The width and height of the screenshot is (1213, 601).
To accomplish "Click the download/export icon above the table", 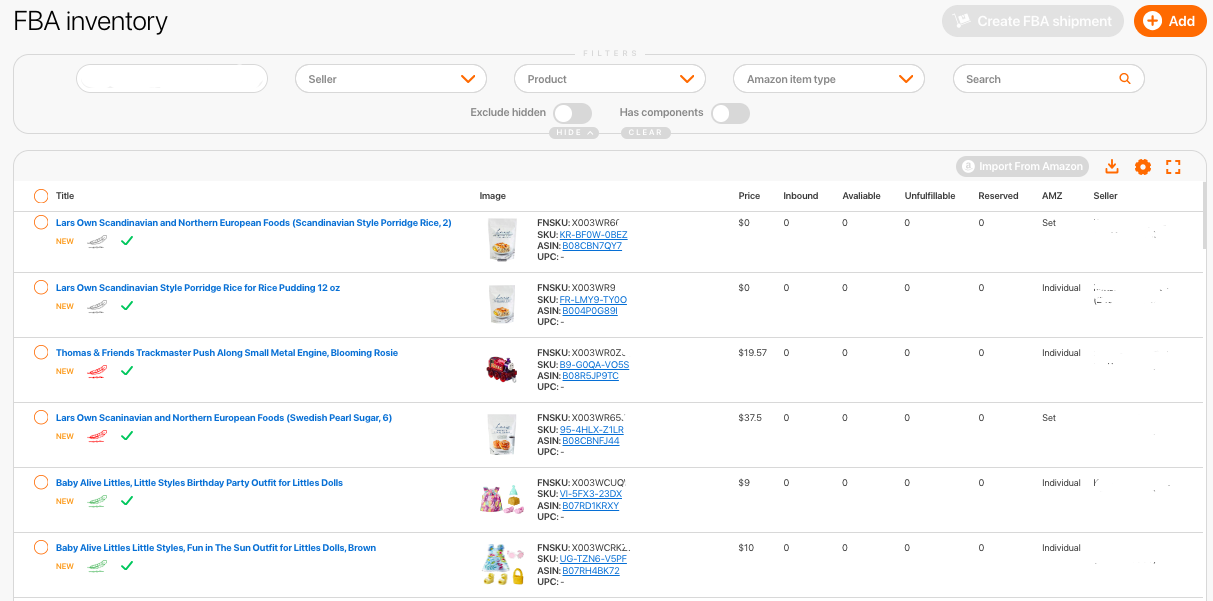I will [1112, 167].
